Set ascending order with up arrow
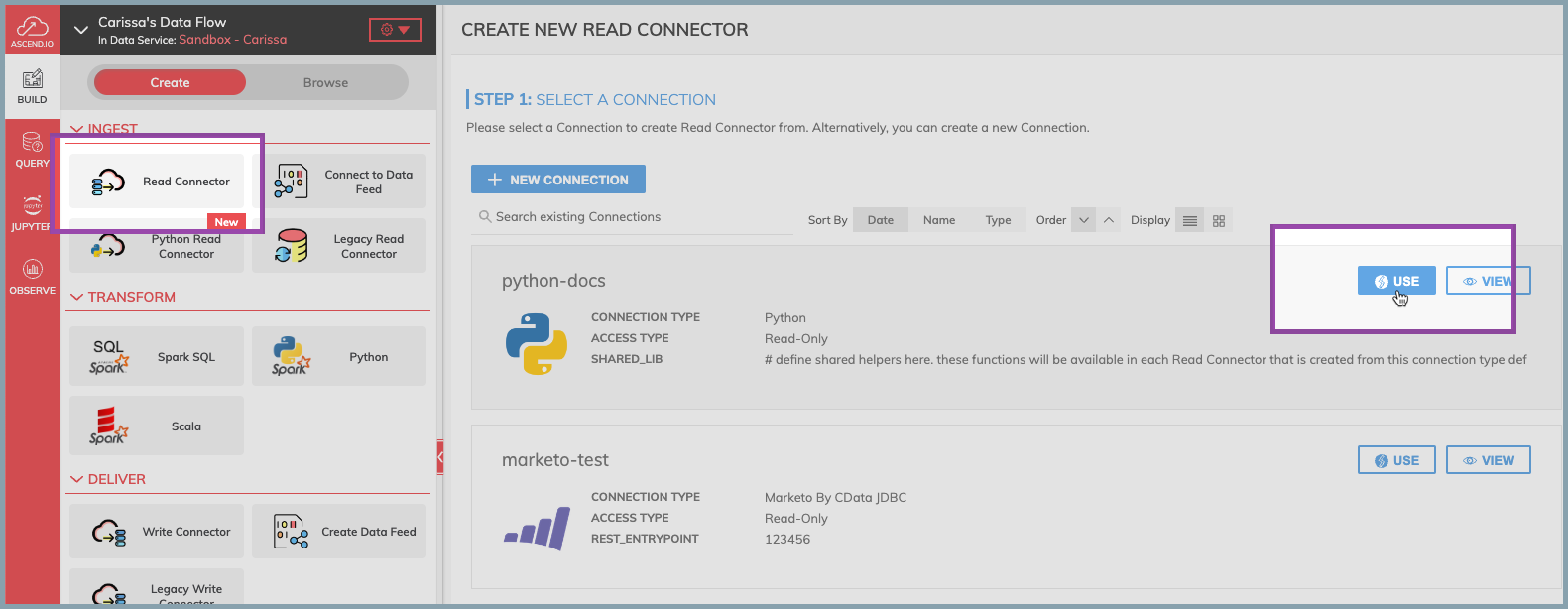The image size is (1568, 609). (x=1109, y=220)
